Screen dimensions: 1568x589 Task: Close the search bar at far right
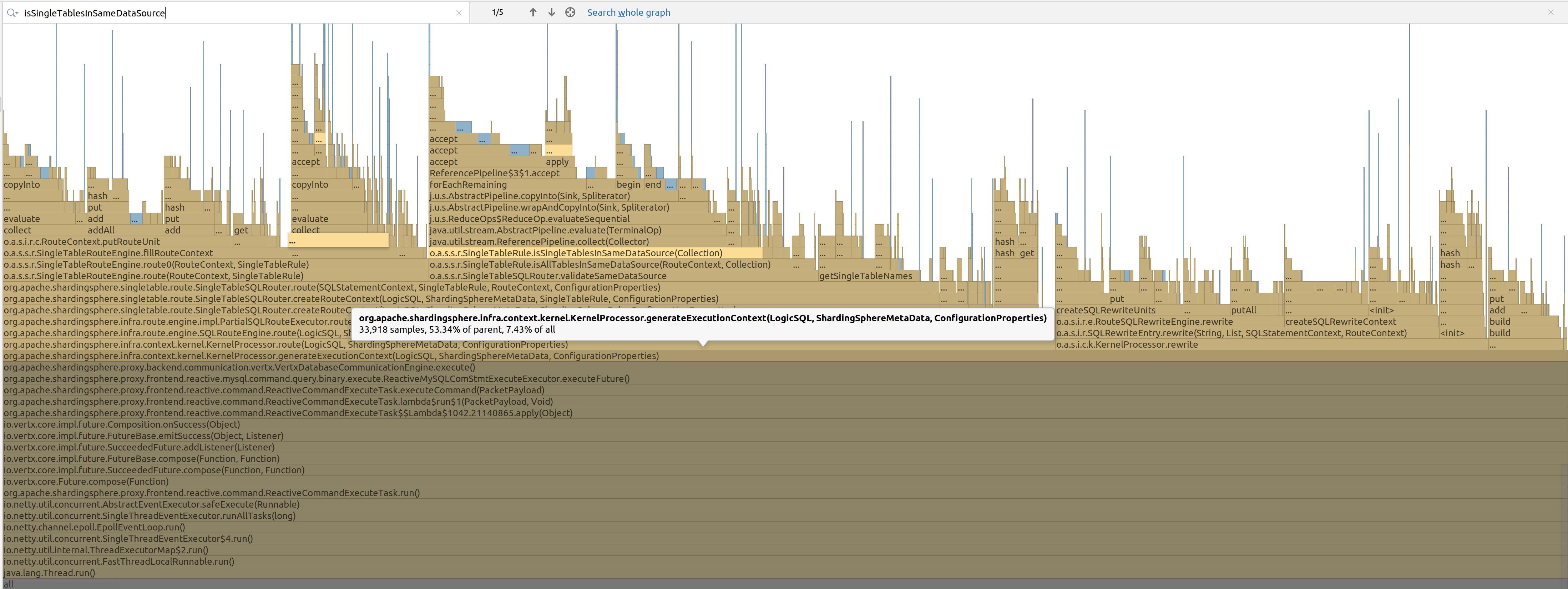pyautogui.click(x=1551, y=12)
